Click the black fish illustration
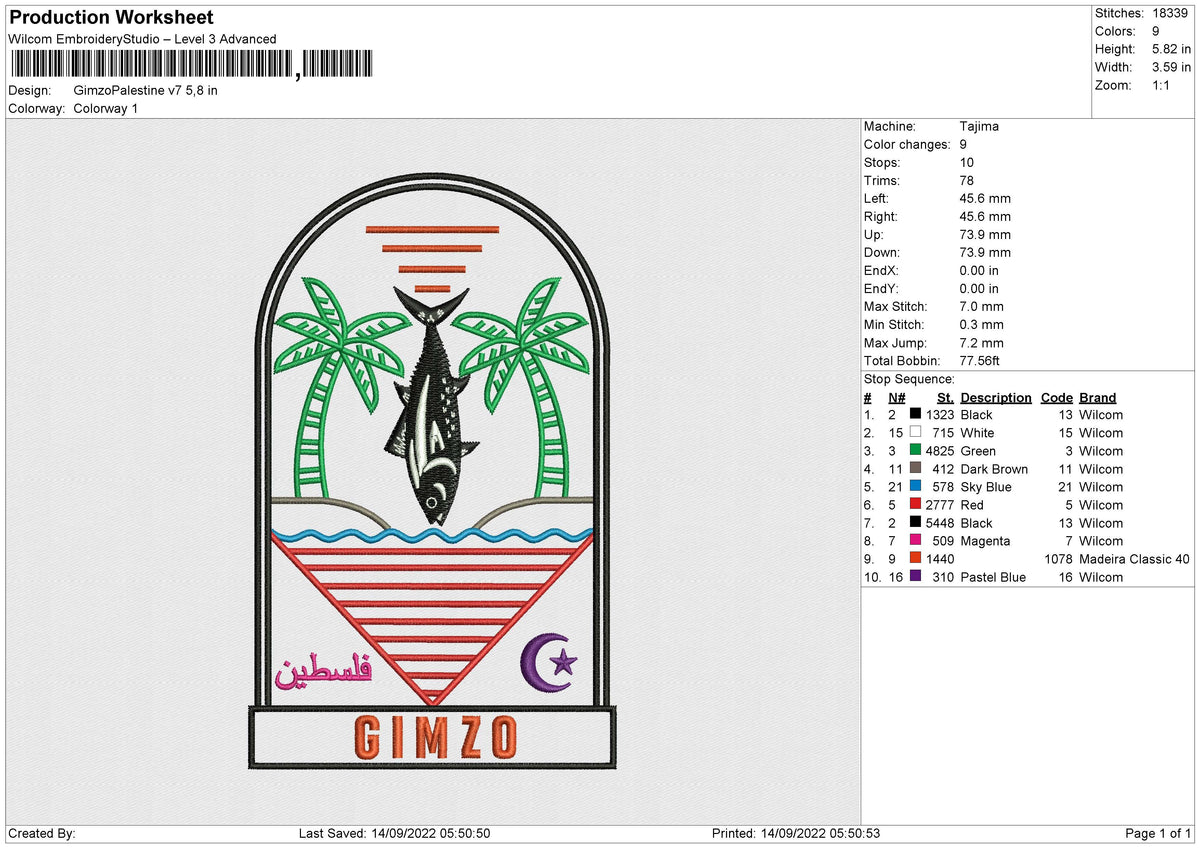The width and height of the screenshot is (1200, 848). point(432,410)
